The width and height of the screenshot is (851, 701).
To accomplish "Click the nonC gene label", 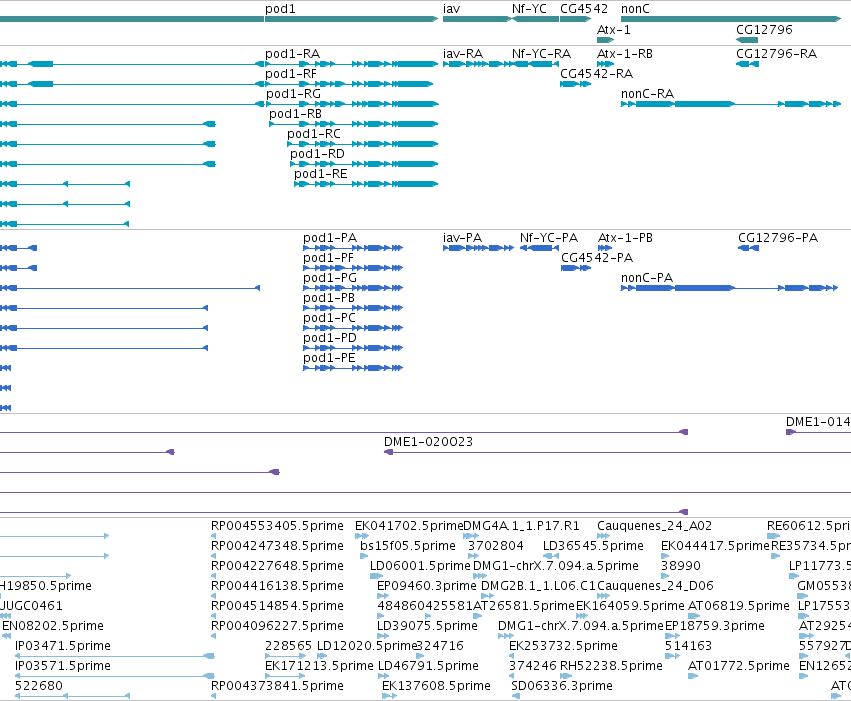I will coord(635,9).
